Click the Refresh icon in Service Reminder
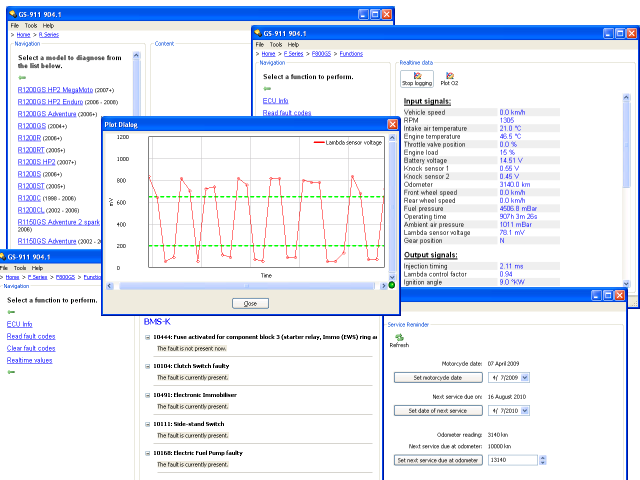This screenshot has width=640, height=480. [x=399, y=340]
